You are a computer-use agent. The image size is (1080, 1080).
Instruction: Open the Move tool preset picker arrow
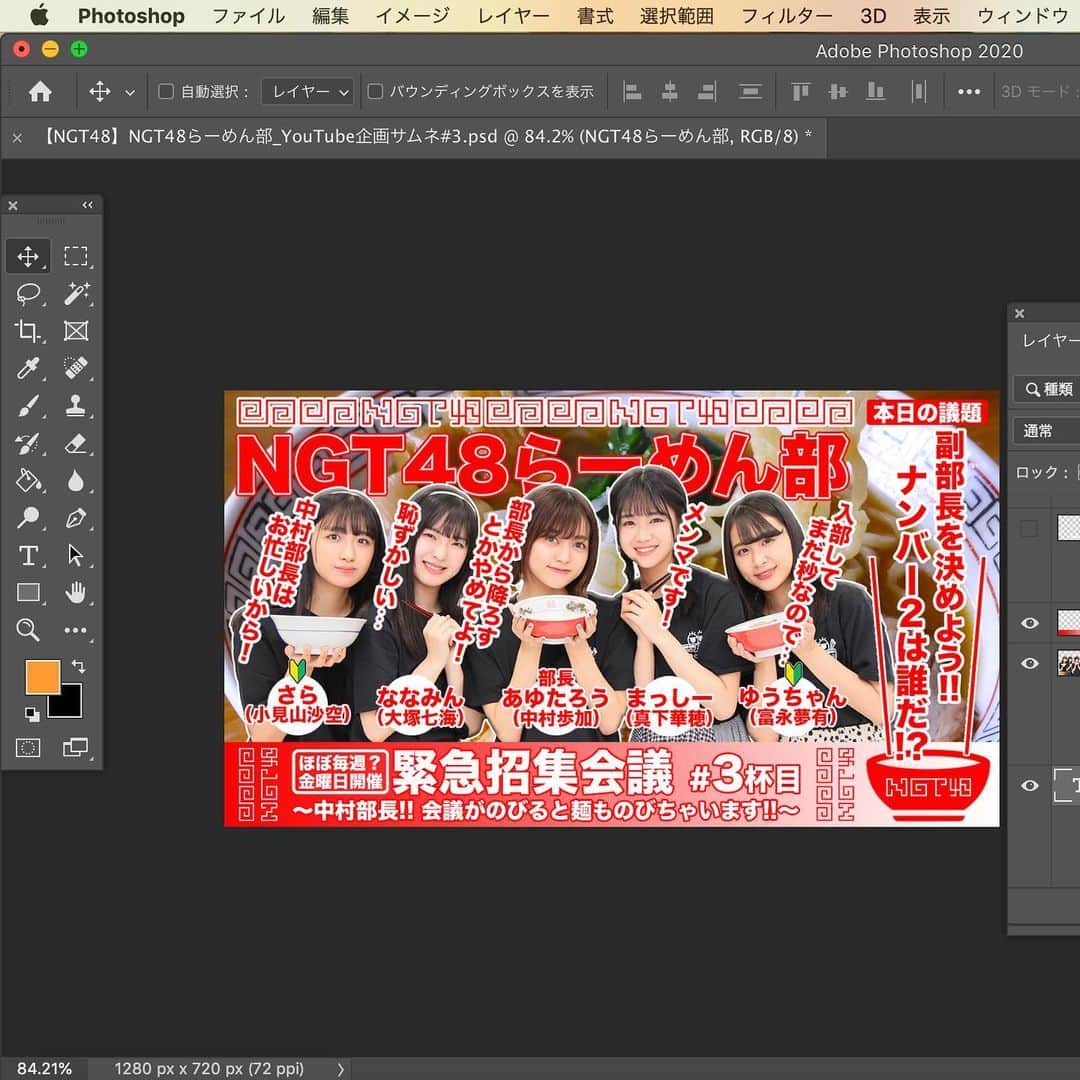129,92
